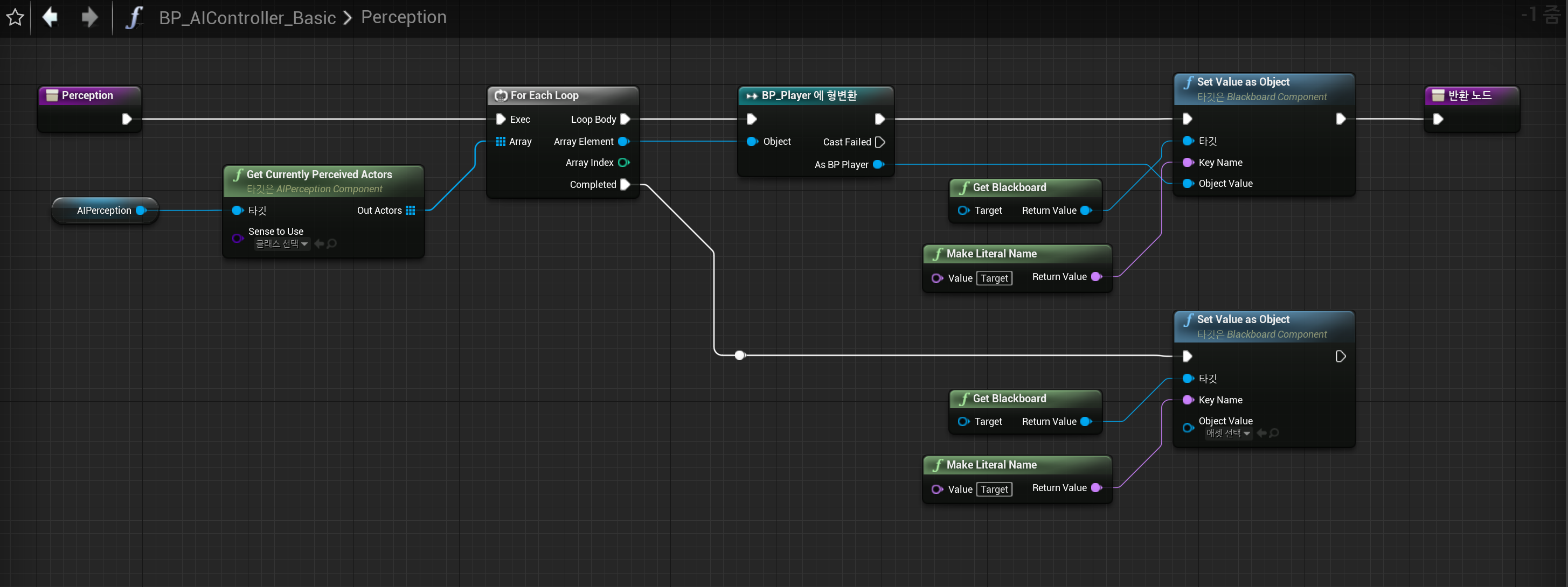Navigate forward with right arrow
This screenshot has width=1568, height=587.
(89, 17)
